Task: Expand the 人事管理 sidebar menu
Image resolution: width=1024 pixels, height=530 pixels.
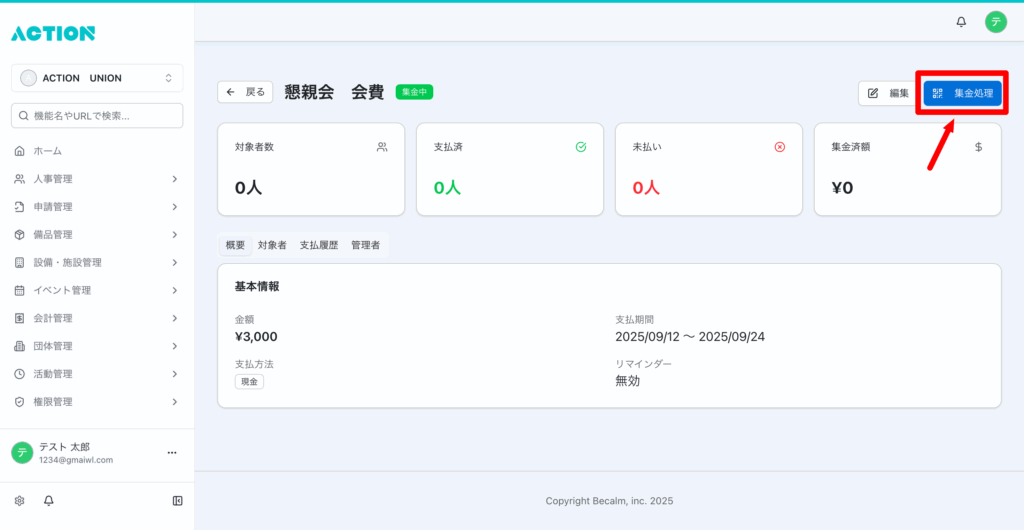Action: 97,179
